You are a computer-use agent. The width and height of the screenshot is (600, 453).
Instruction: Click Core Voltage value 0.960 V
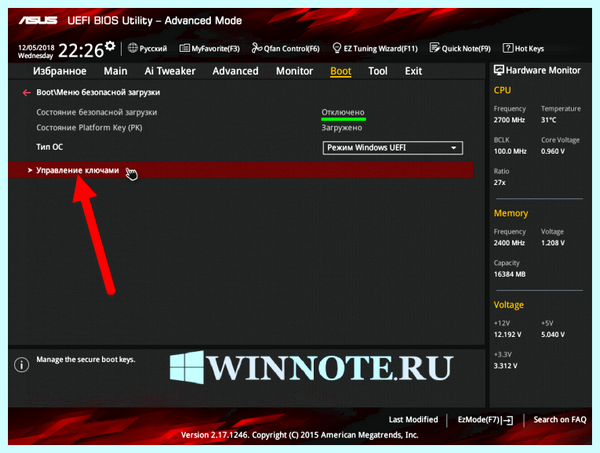[553, 152]
